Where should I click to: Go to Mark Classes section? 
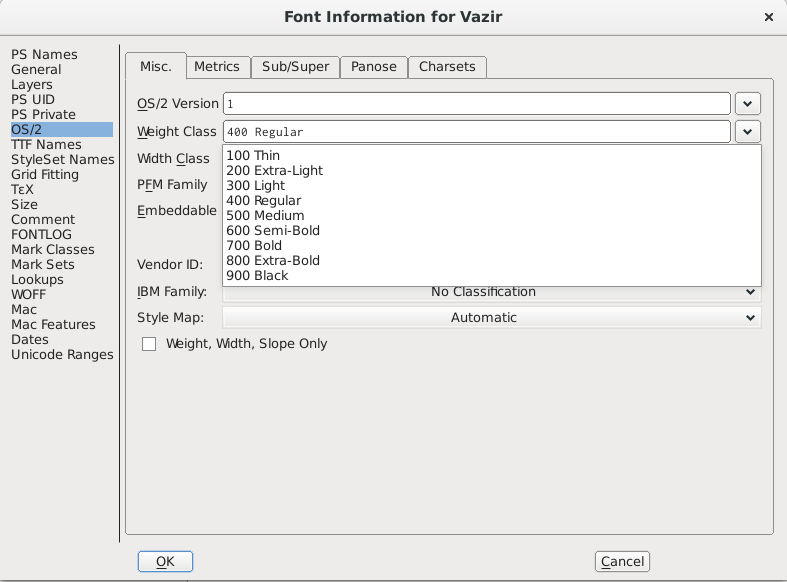pyautogui.click(x=53, y=249)
